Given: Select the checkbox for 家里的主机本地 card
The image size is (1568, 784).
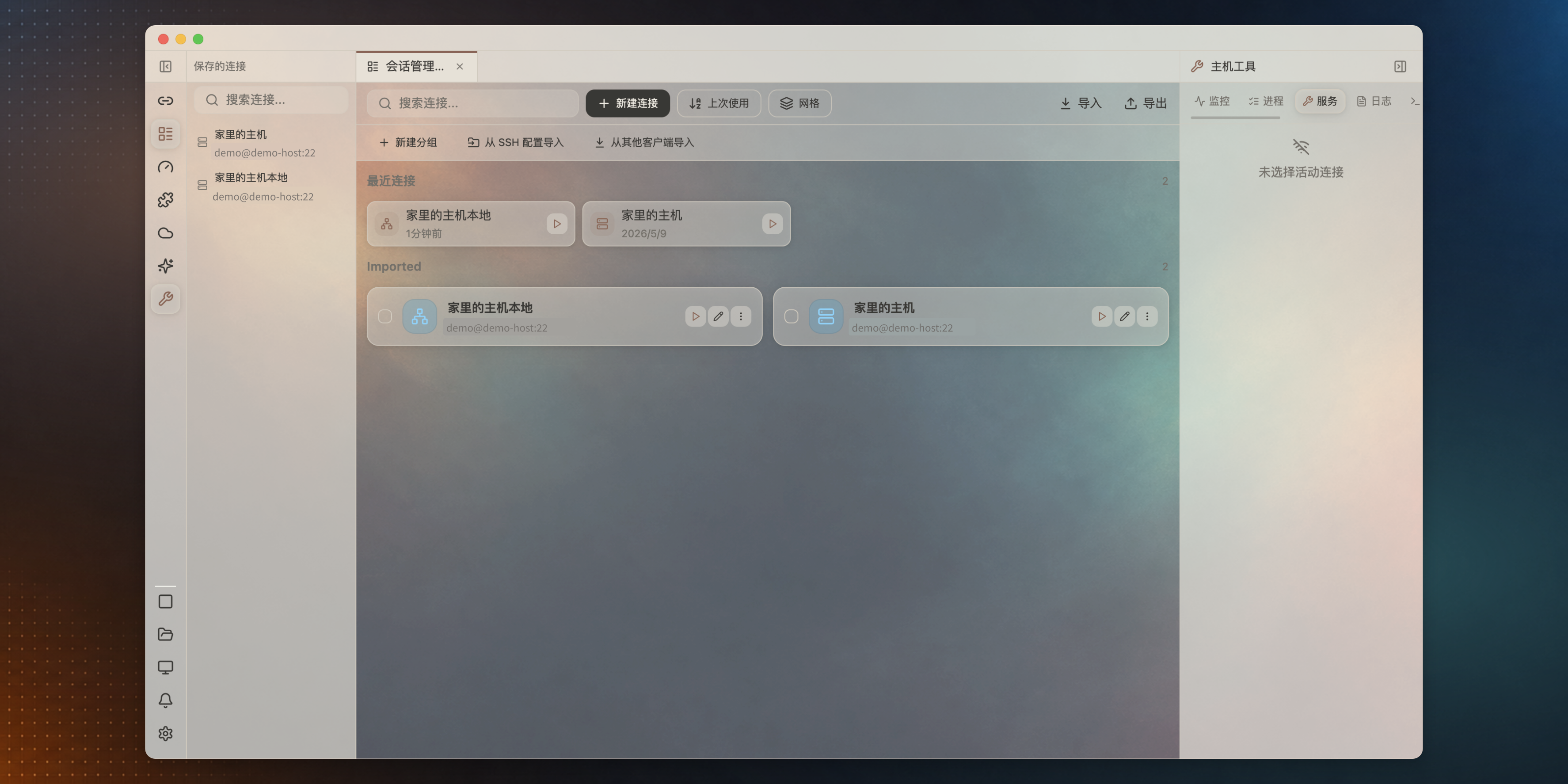Looking at the screenshot, I should 384,316.
